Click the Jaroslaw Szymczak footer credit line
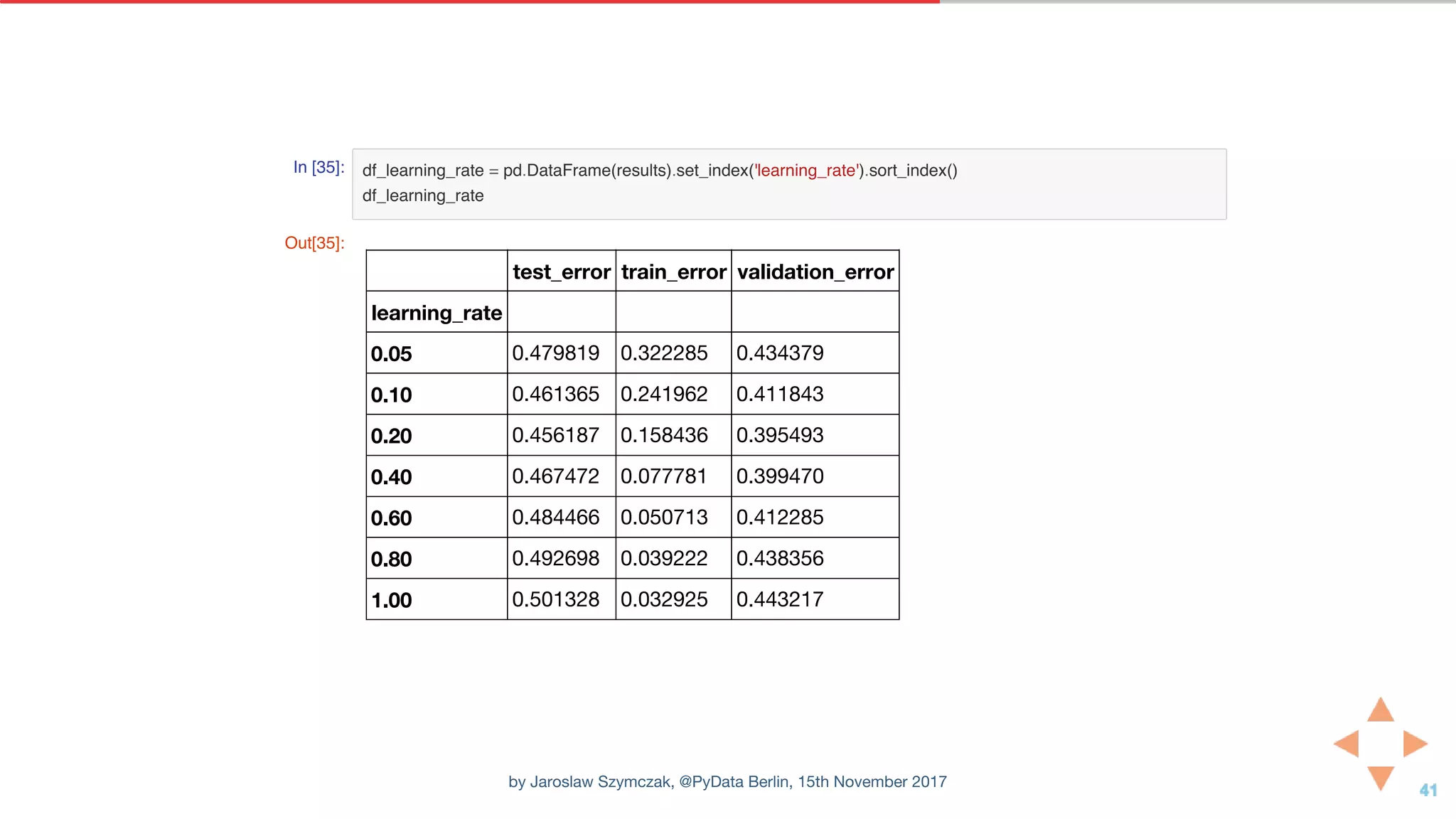The width and height of the screenshot is (1456, 819). click(727, 782)
